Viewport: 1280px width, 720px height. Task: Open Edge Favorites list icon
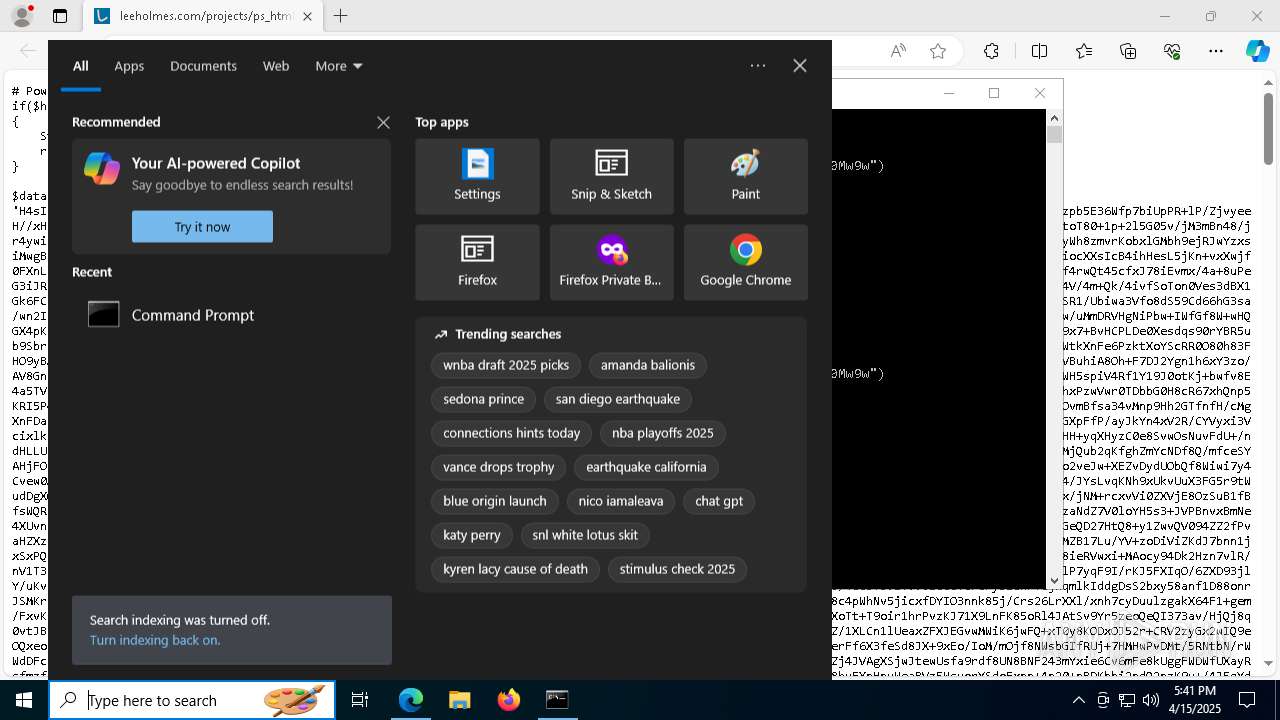click(x=1084, y=51)
